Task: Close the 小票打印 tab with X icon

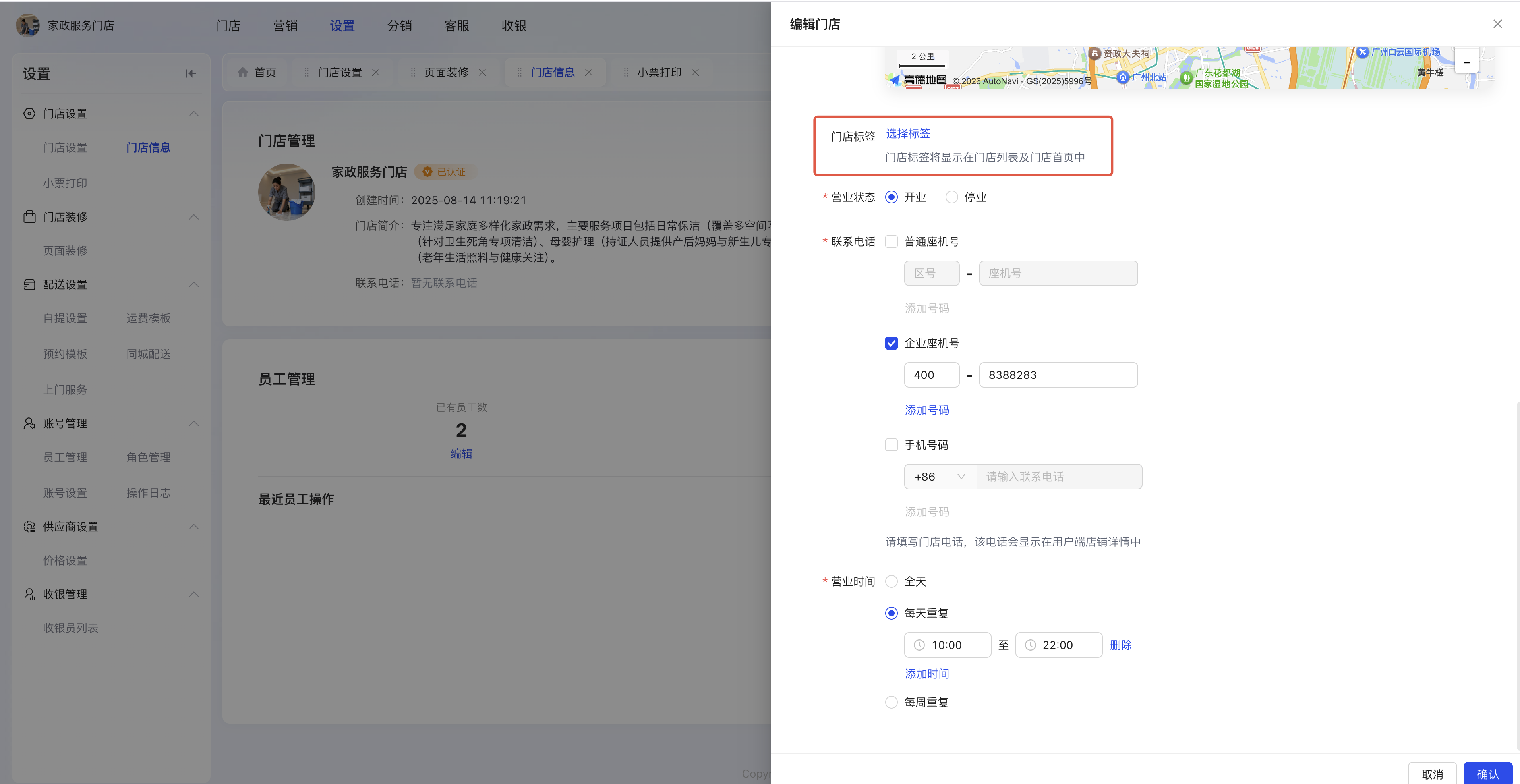Action: click(695, 72)
